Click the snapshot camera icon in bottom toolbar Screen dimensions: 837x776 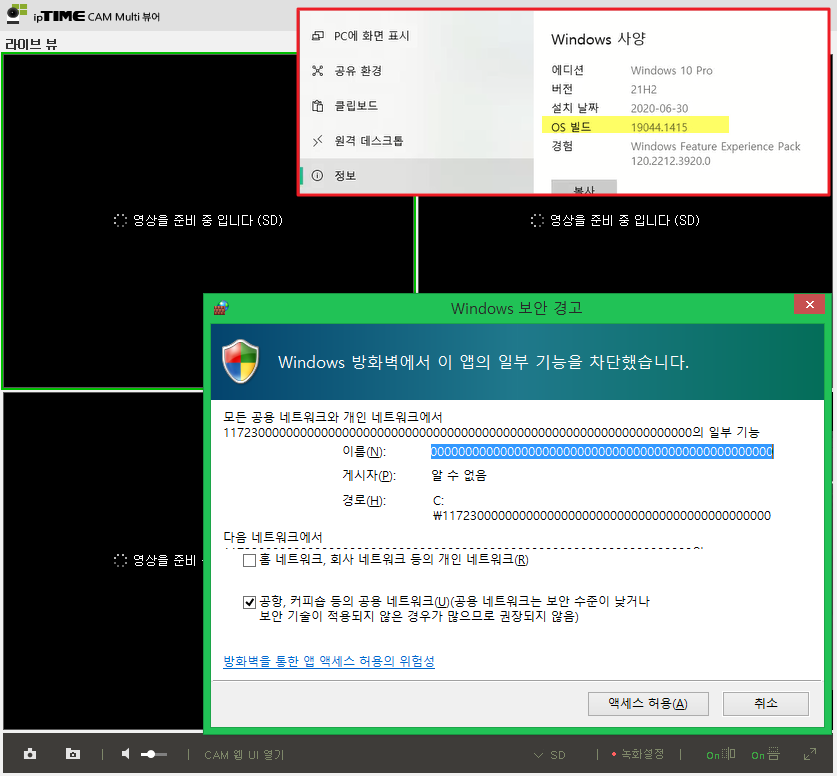point(30,754)
